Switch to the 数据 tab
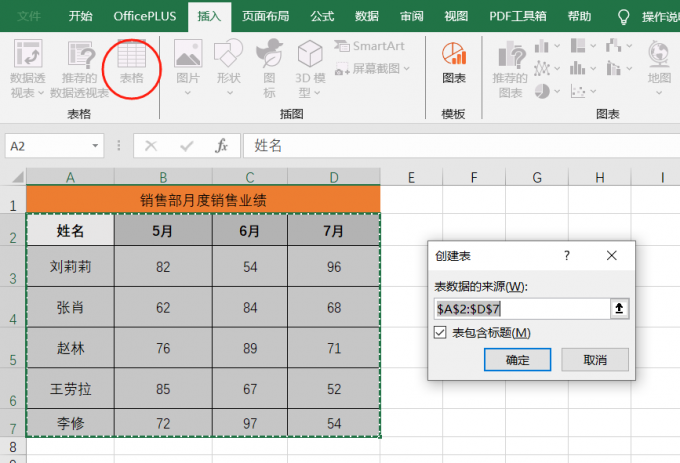680x463 pixels. (x=367, y=16)
